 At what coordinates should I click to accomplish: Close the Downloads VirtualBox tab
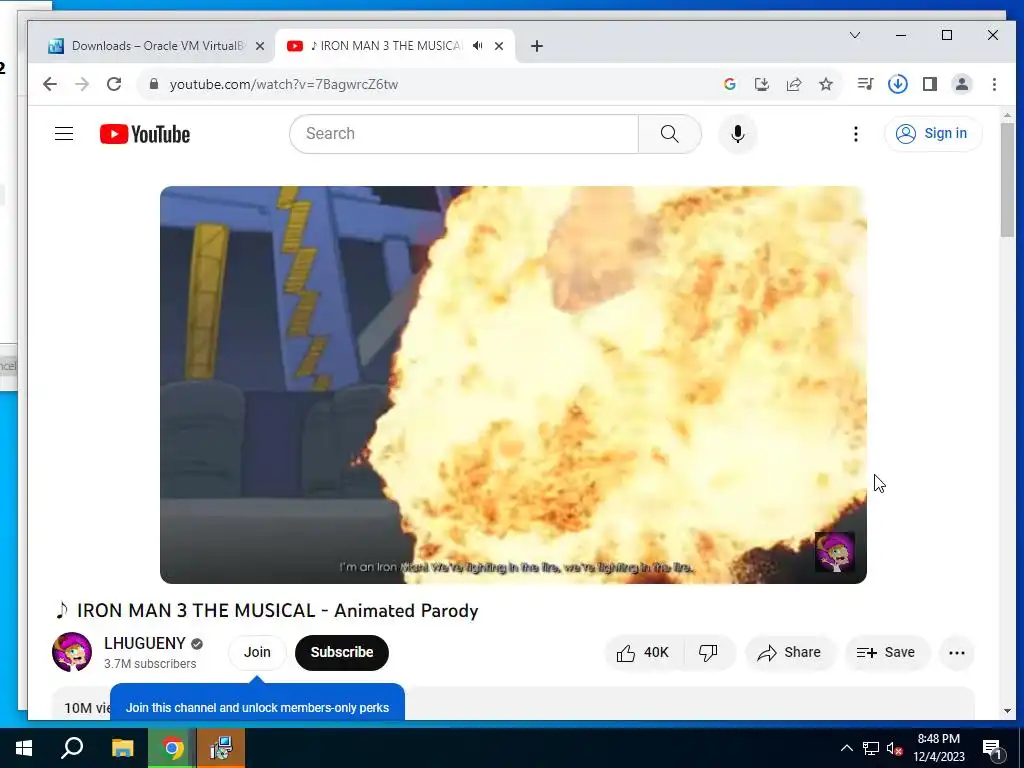point(260,46)
